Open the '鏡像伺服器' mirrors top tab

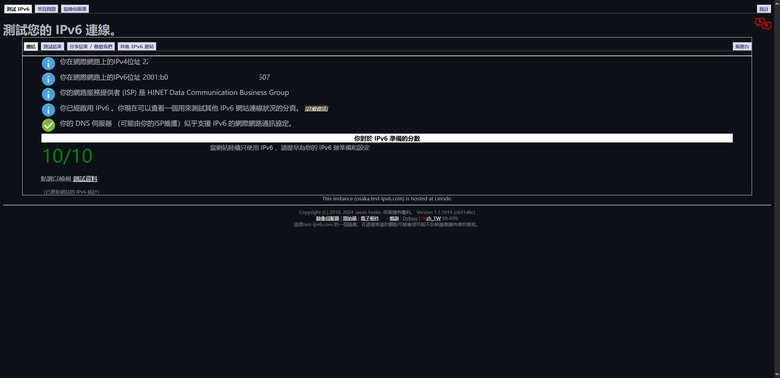click(75, 9)
